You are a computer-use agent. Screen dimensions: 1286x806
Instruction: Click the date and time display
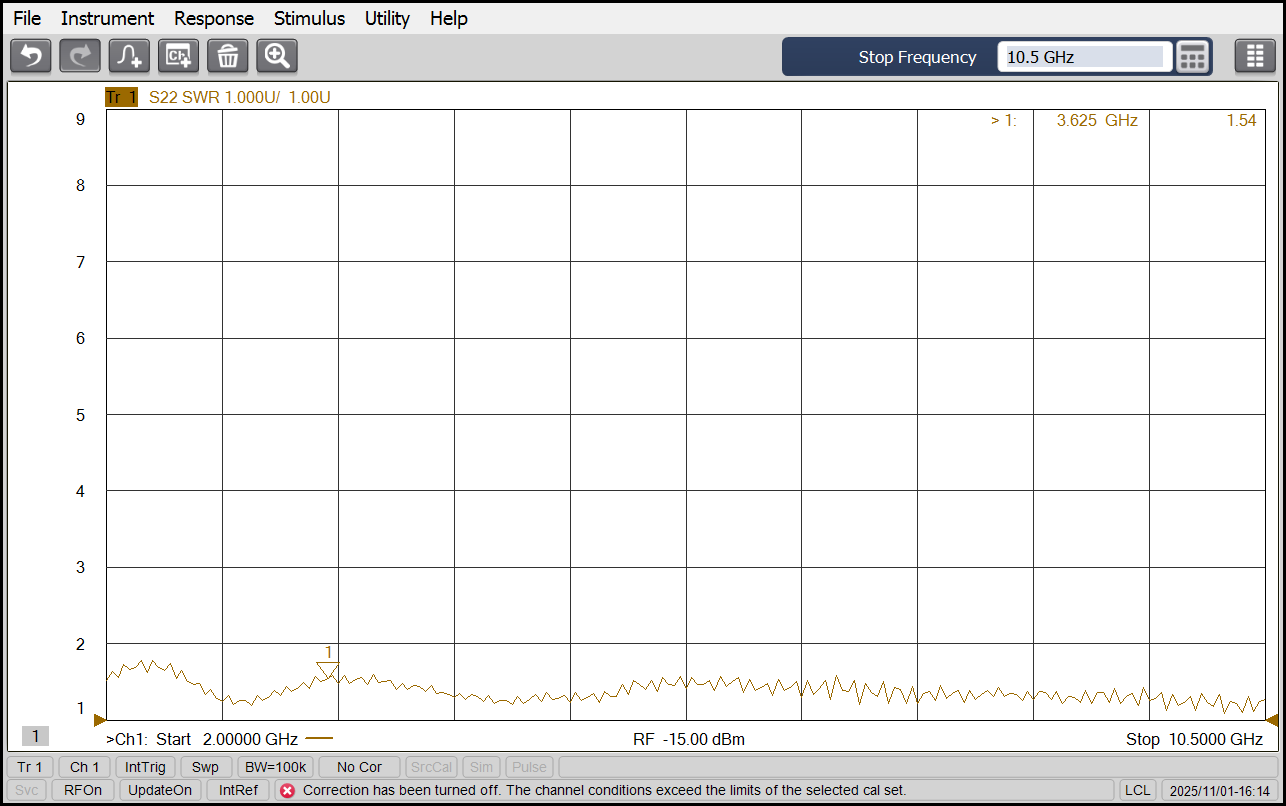point(1219,790)
